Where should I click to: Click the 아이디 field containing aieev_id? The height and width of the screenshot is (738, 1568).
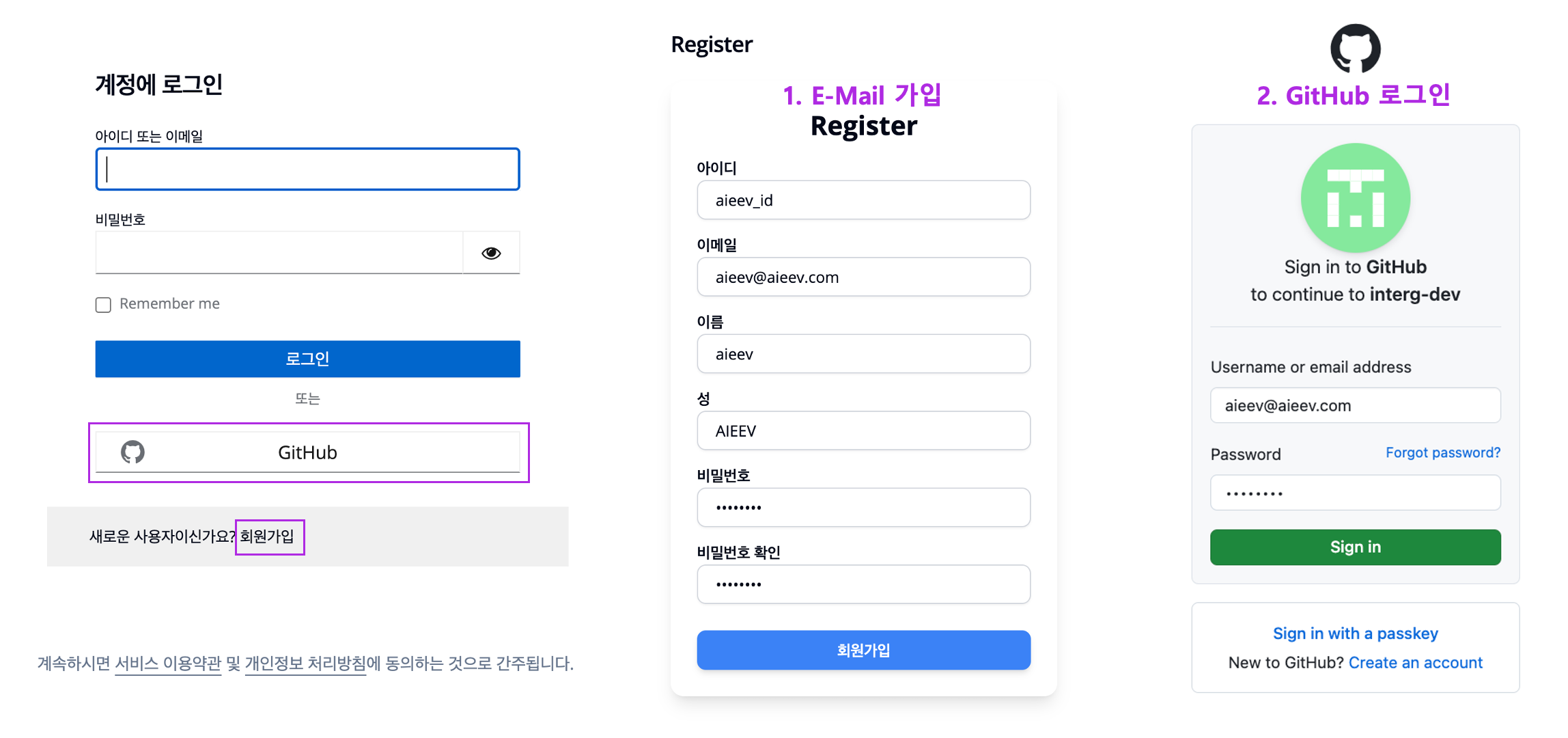tap(863, 200)
